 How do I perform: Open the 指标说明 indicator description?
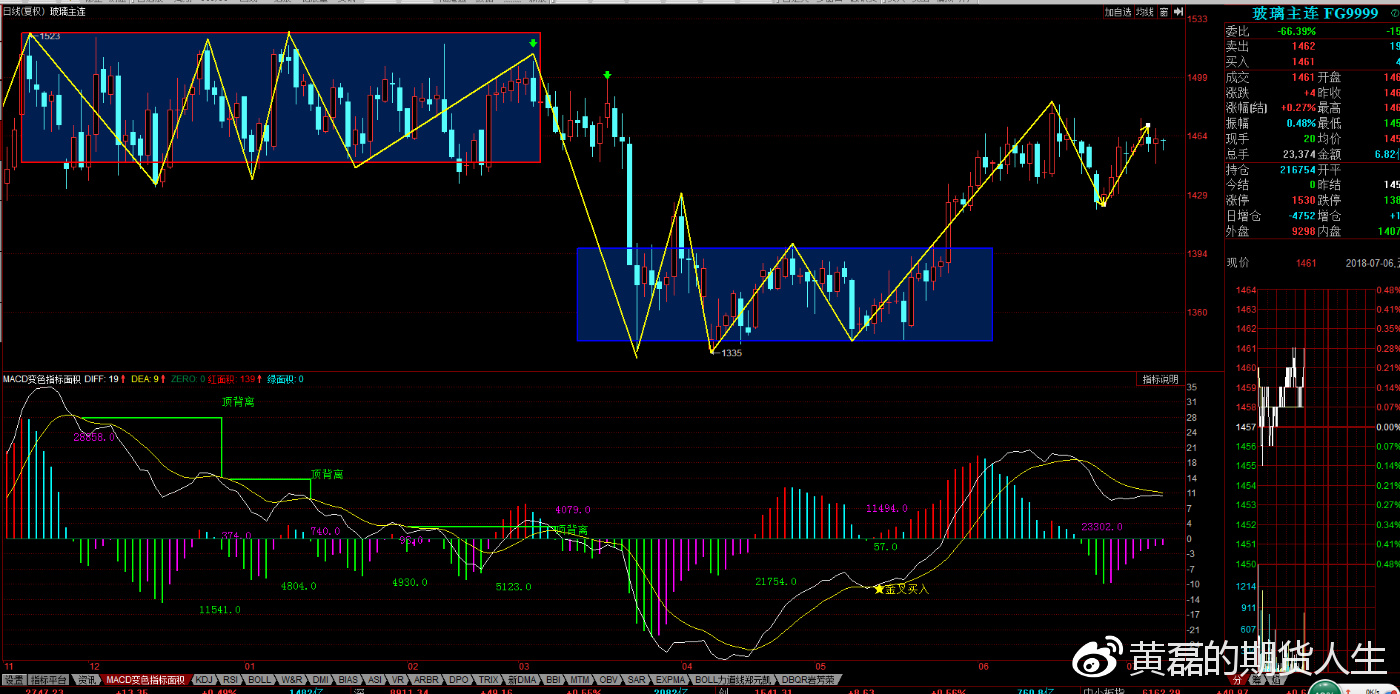pos(1162,379)
